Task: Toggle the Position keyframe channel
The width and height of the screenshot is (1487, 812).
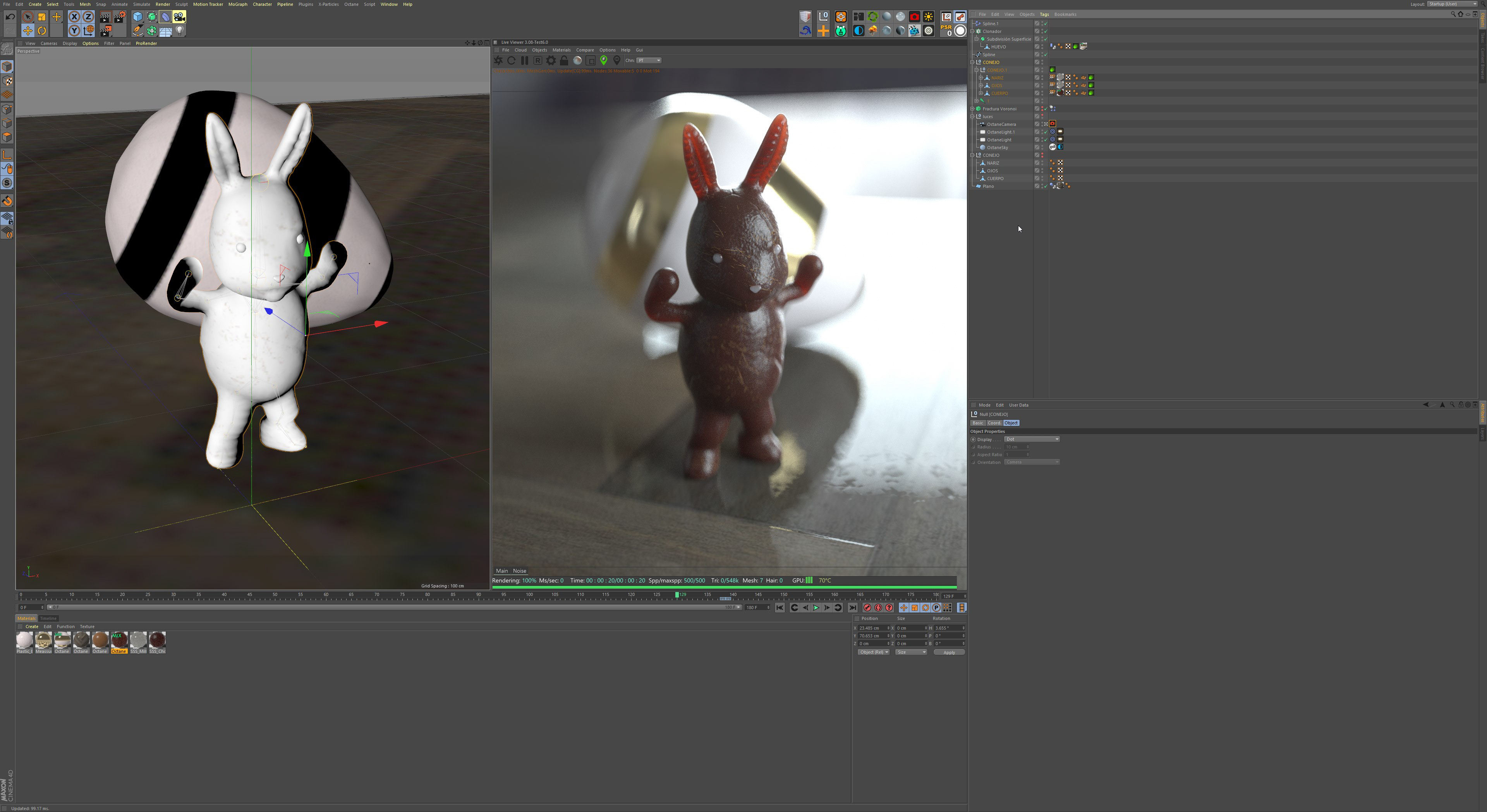Action: [903, 608]
